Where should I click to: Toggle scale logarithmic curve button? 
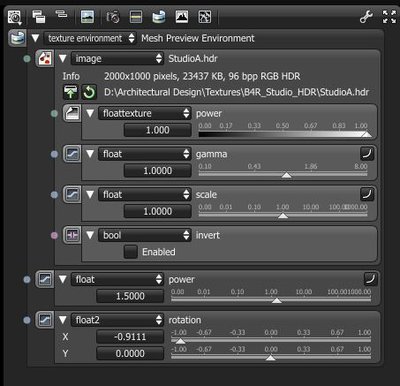367,194
